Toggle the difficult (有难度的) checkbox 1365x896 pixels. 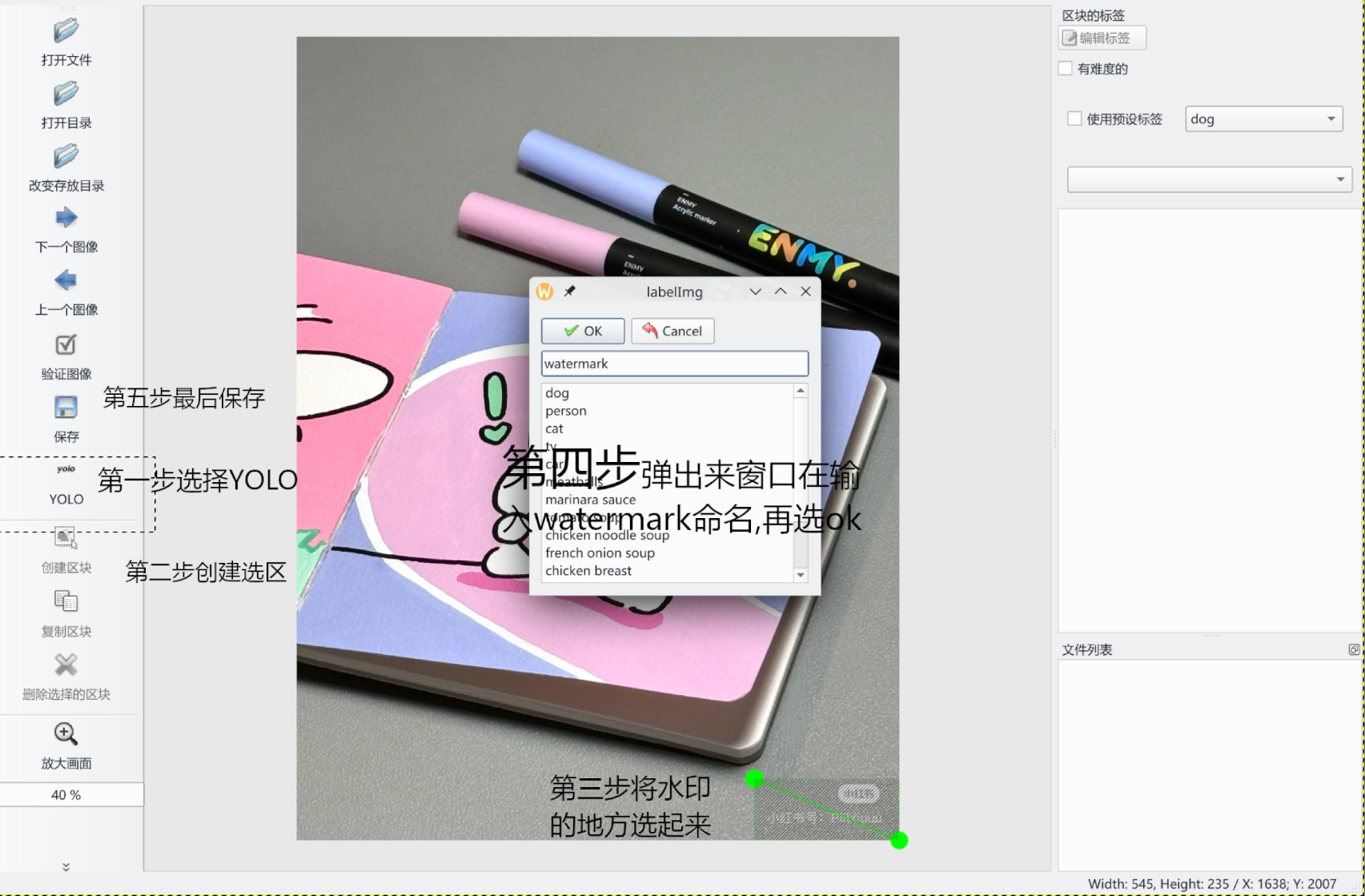[1066, 69]
